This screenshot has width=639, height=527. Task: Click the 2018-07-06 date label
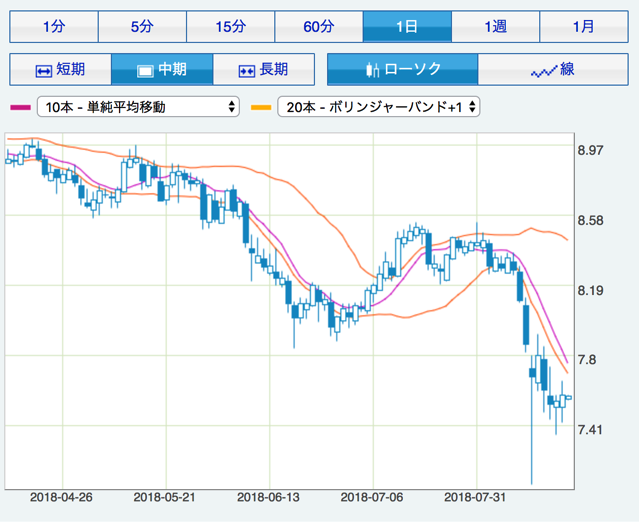[372, 497]
